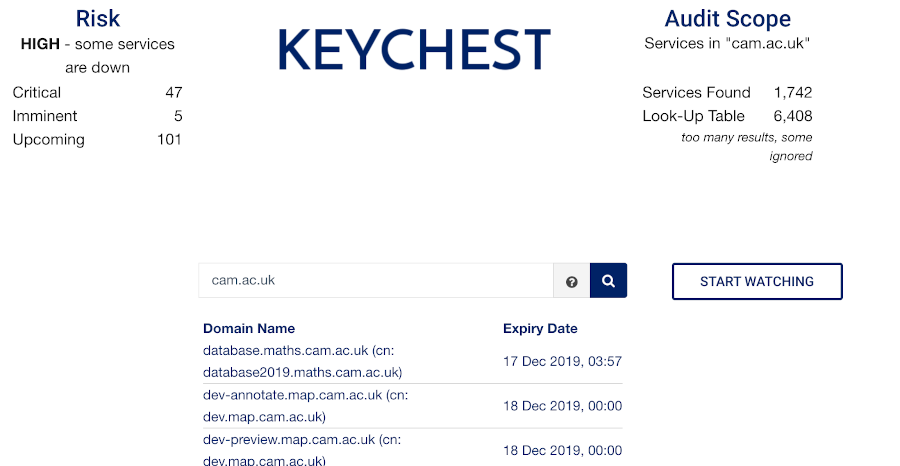Click the Imminent count of 5
The width and height of the screenshot is (900, 466).
click(178, 116)
